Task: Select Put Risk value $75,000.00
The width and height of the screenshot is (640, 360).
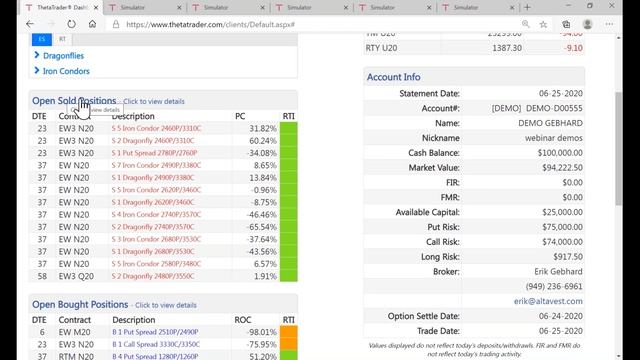Action: (x=562, y=227)
